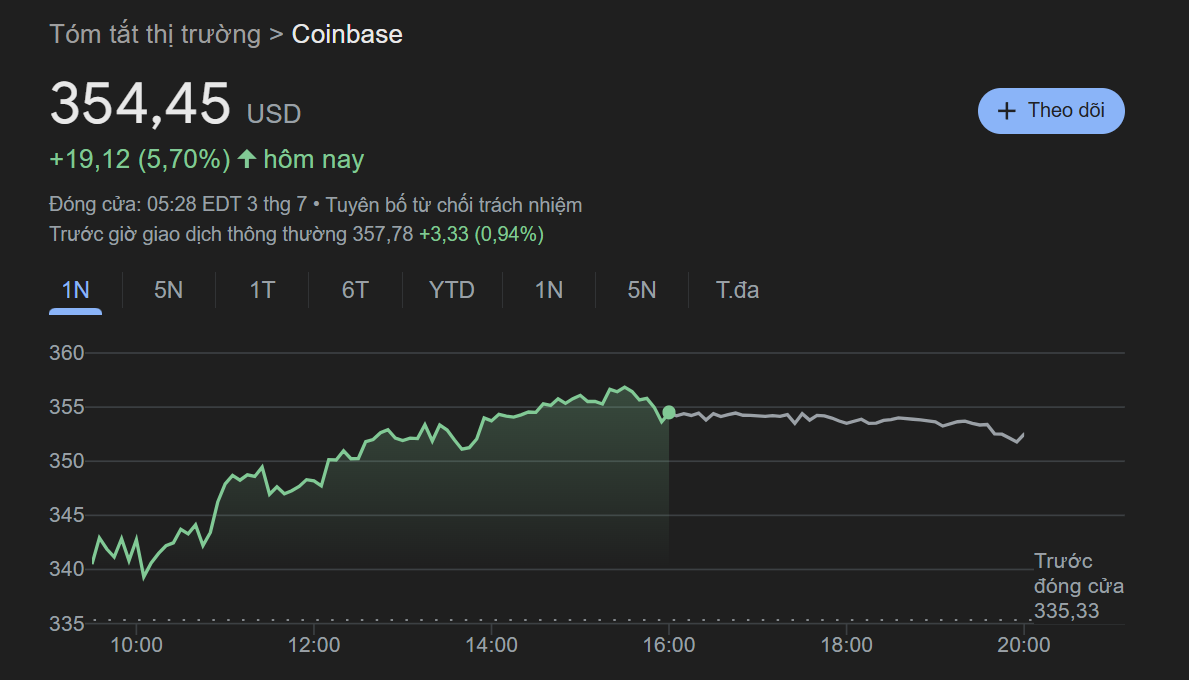Click the 16:00 time axis label
1189x680 pixels.
pos(669,645)
